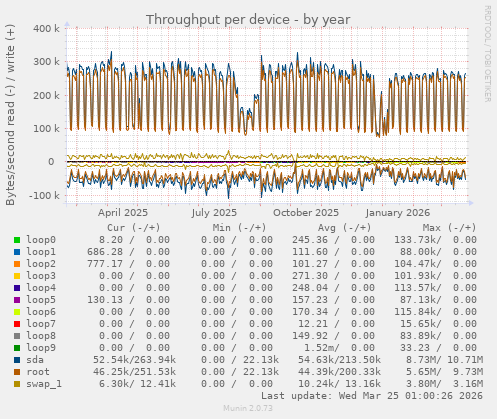Select the loop6 legend label
Screen dimensions: 497x419
coord(41,312)
